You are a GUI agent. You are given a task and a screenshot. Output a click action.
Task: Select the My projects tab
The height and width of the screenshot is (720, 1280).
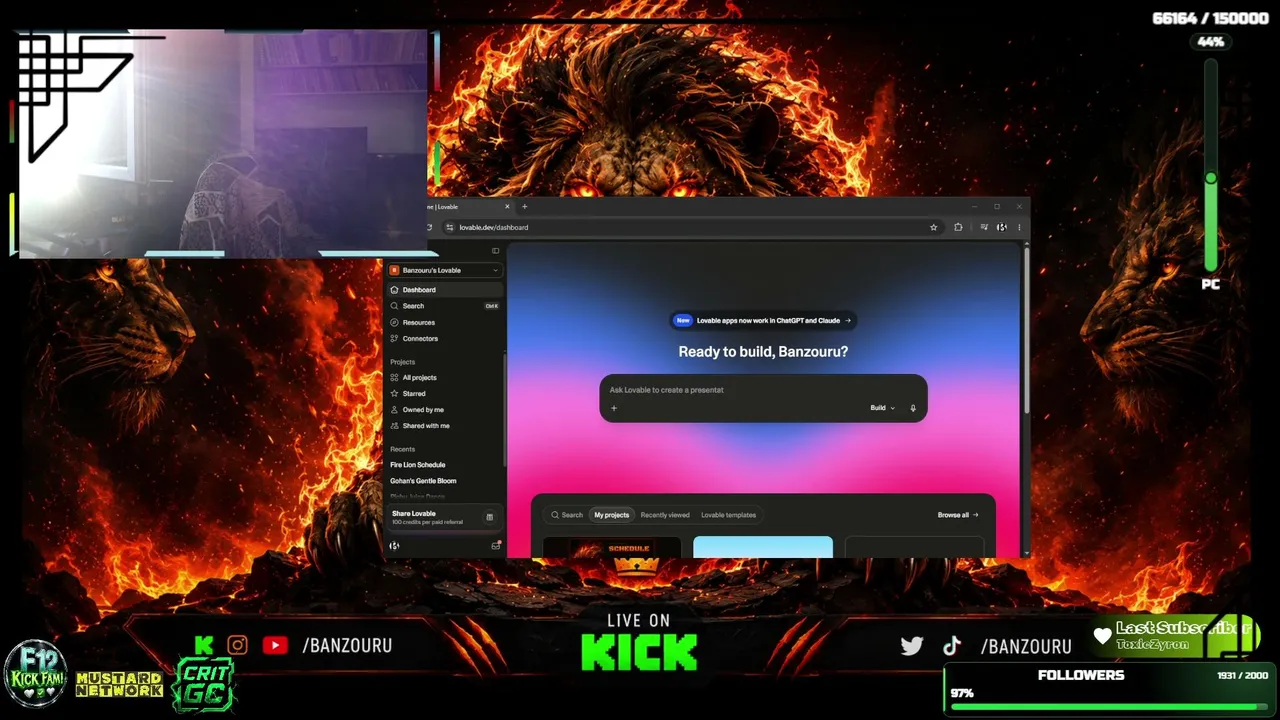point(612,515)
